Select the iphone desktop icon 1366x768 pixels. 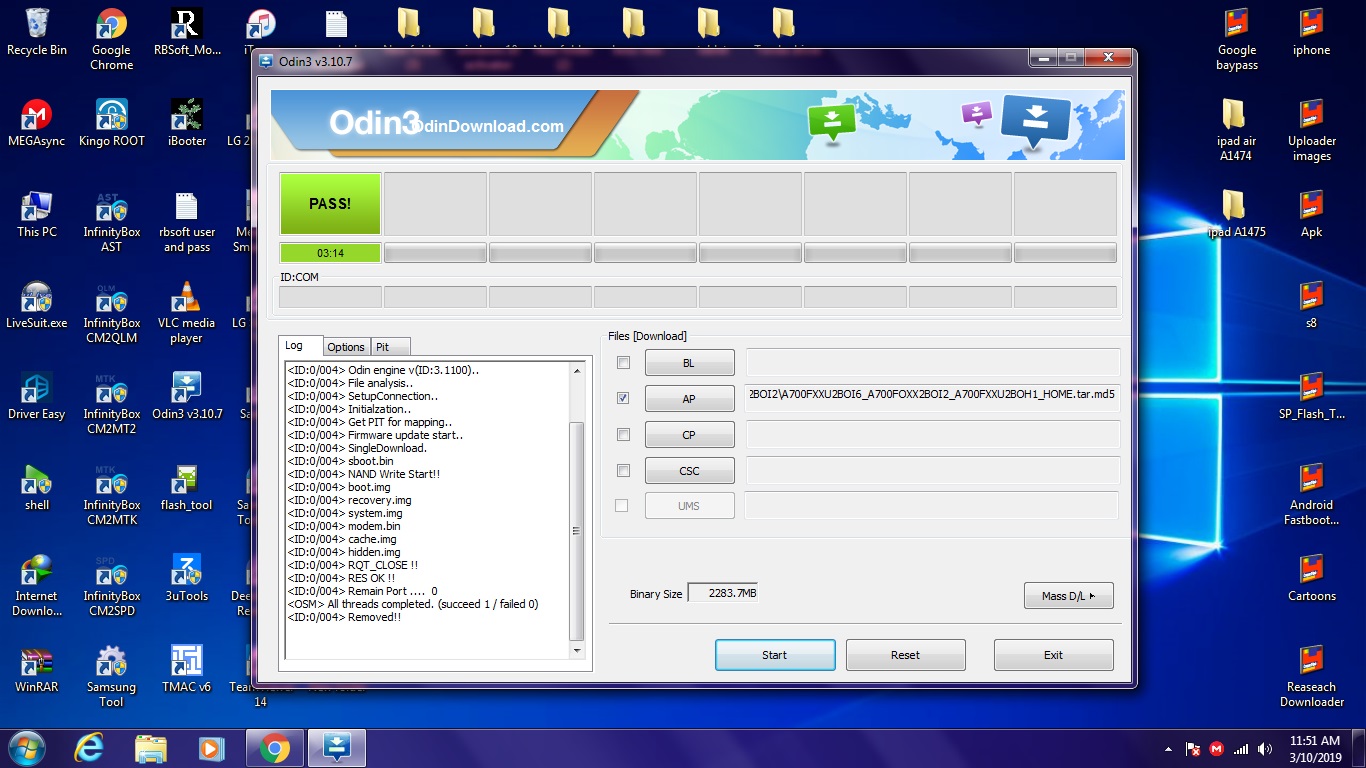click(x=1312, y=32)
